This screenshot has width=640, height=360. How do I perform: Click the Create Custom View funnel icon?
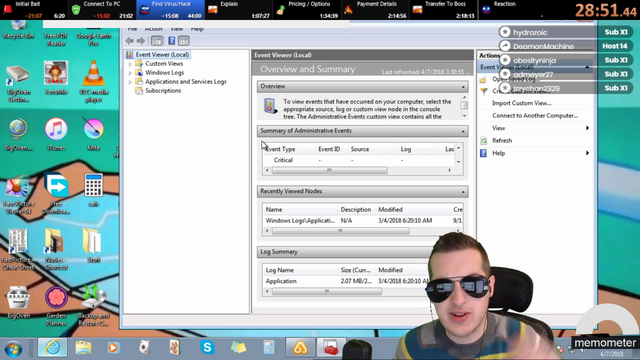484,91
